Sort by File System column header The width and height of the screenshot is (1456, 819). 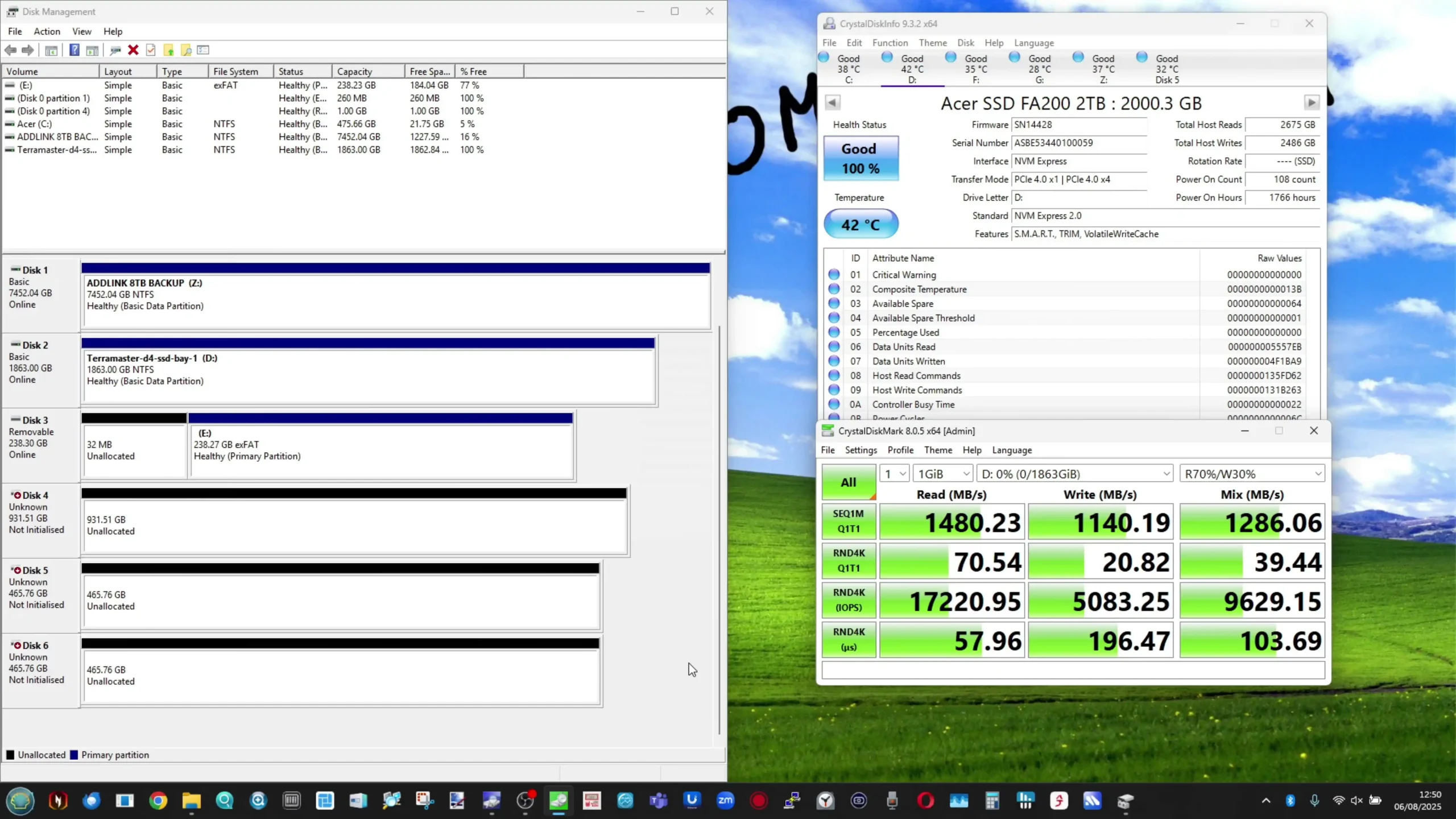(241, 72)
